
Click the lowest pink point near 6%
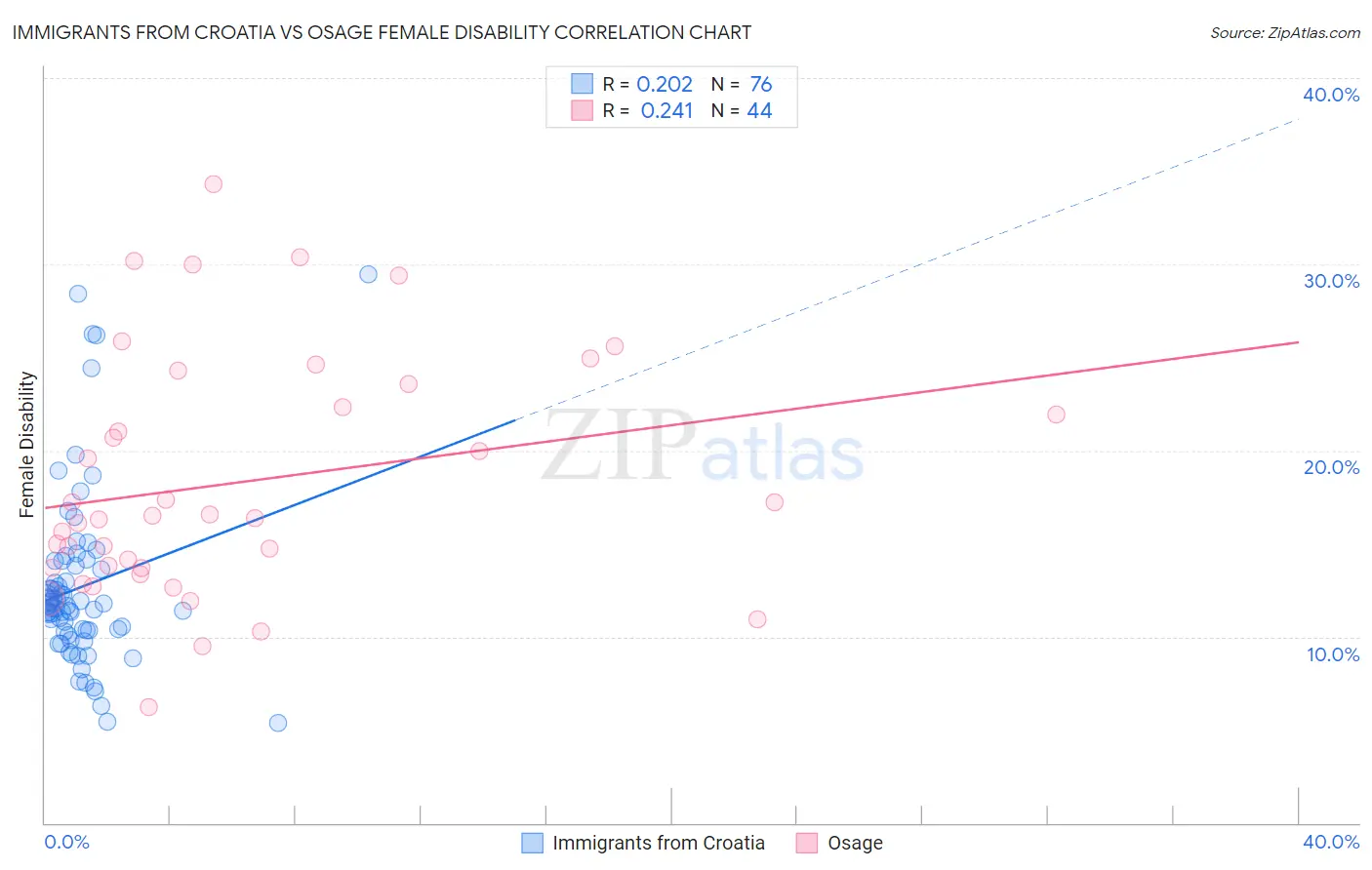tap(148, 707)
